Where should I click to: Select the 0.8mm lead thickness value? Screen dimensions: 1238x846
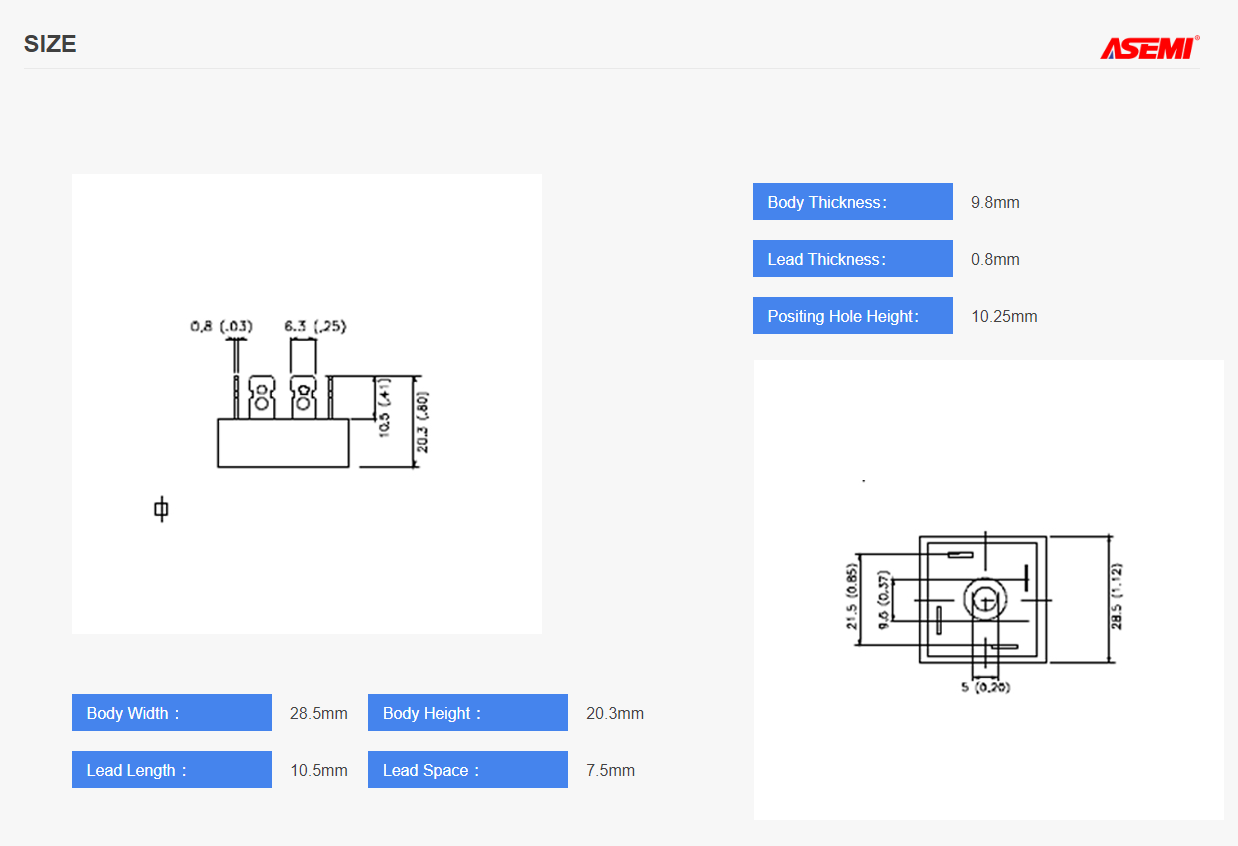pos(995,259)
